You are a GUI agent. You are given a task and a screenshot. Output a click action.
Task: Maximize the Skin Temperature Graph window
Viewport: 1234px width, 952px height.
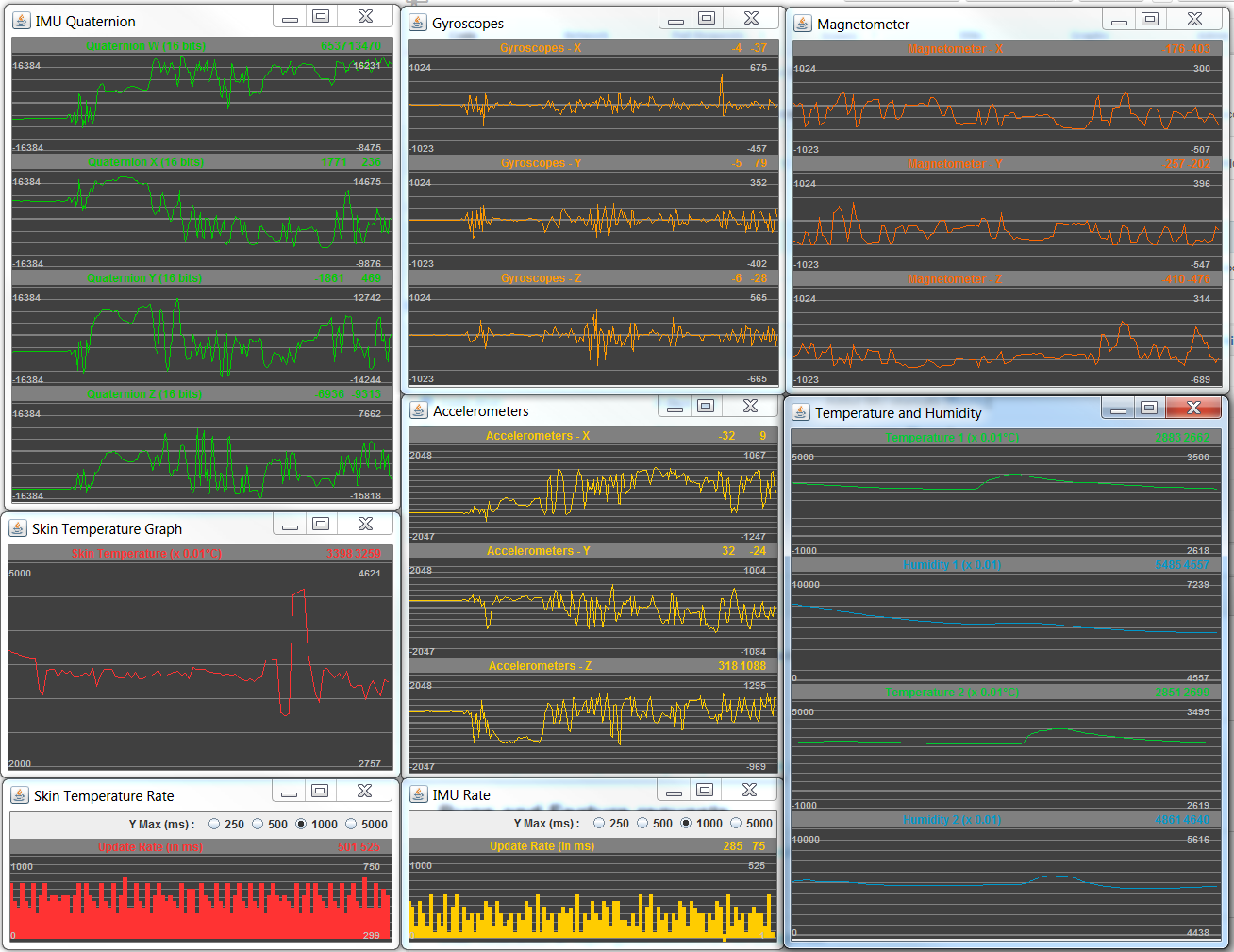(321, 525)
